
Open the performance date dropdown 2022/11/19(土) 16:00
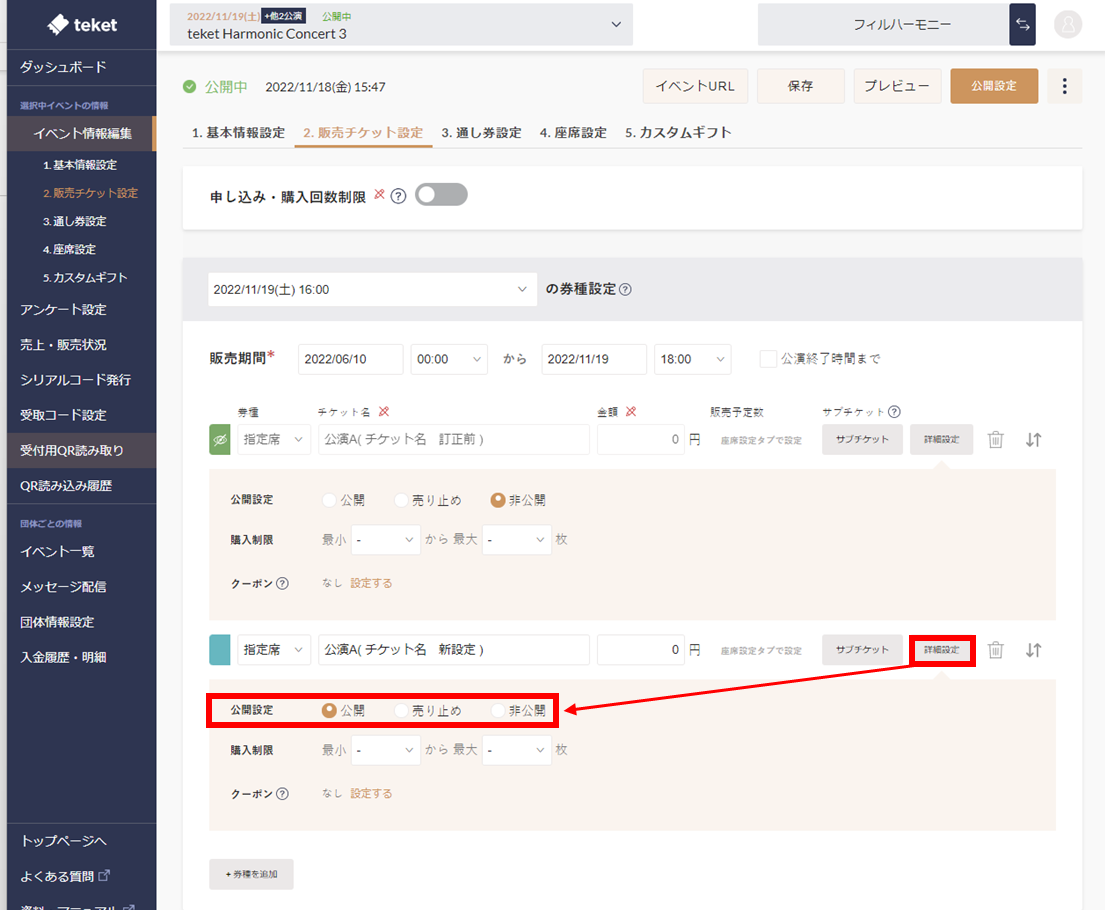[372, 290]
